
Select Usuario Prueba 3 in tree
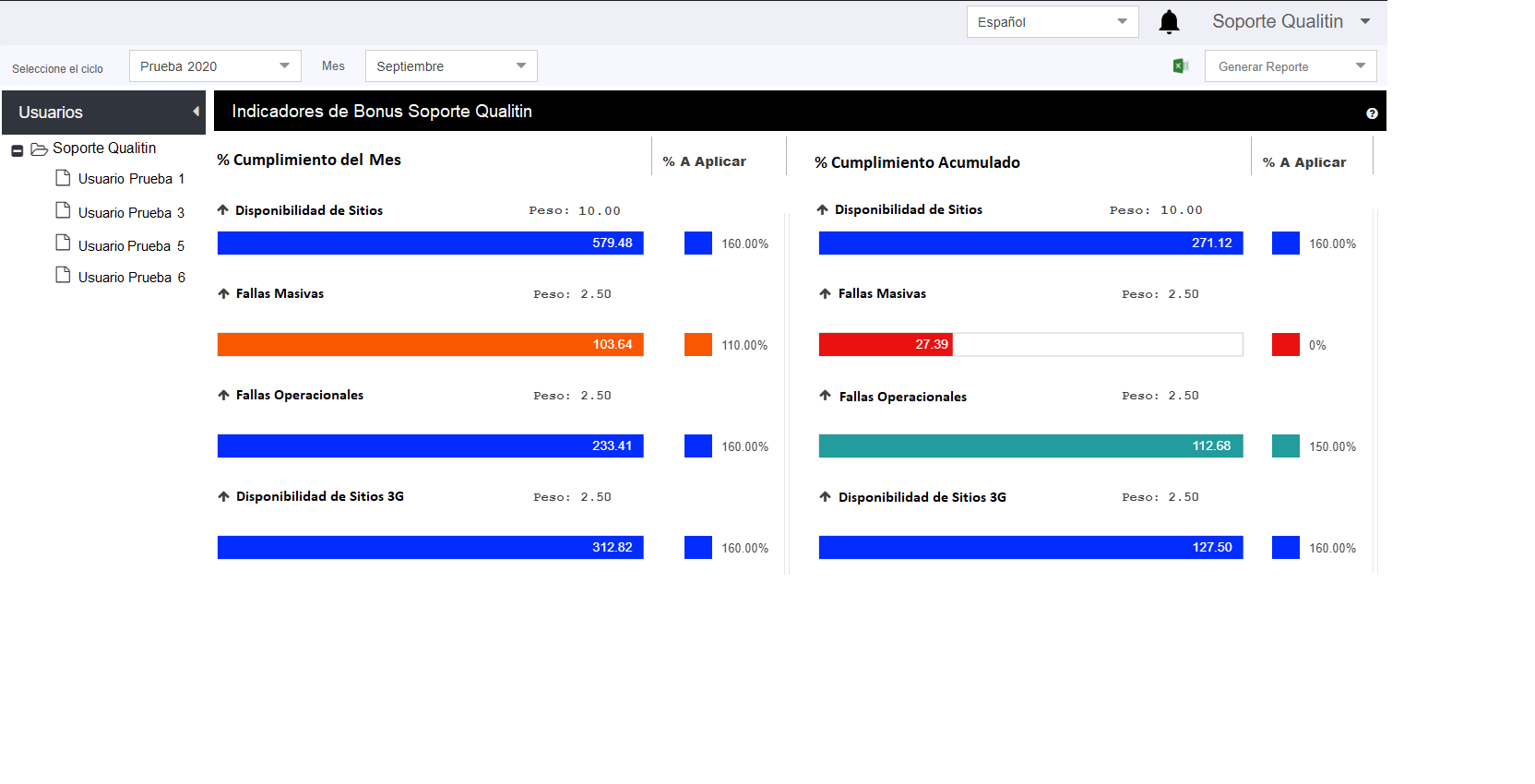(x=131, y=213)
